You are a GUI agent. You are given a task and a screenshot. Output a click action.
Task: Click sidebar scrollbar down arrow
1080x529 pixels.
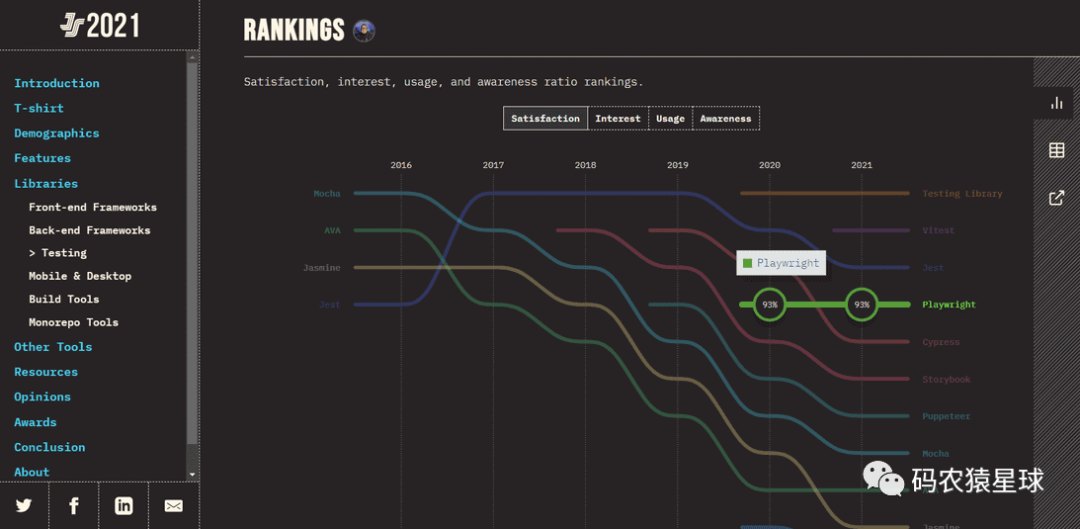[x=192, y=475]
